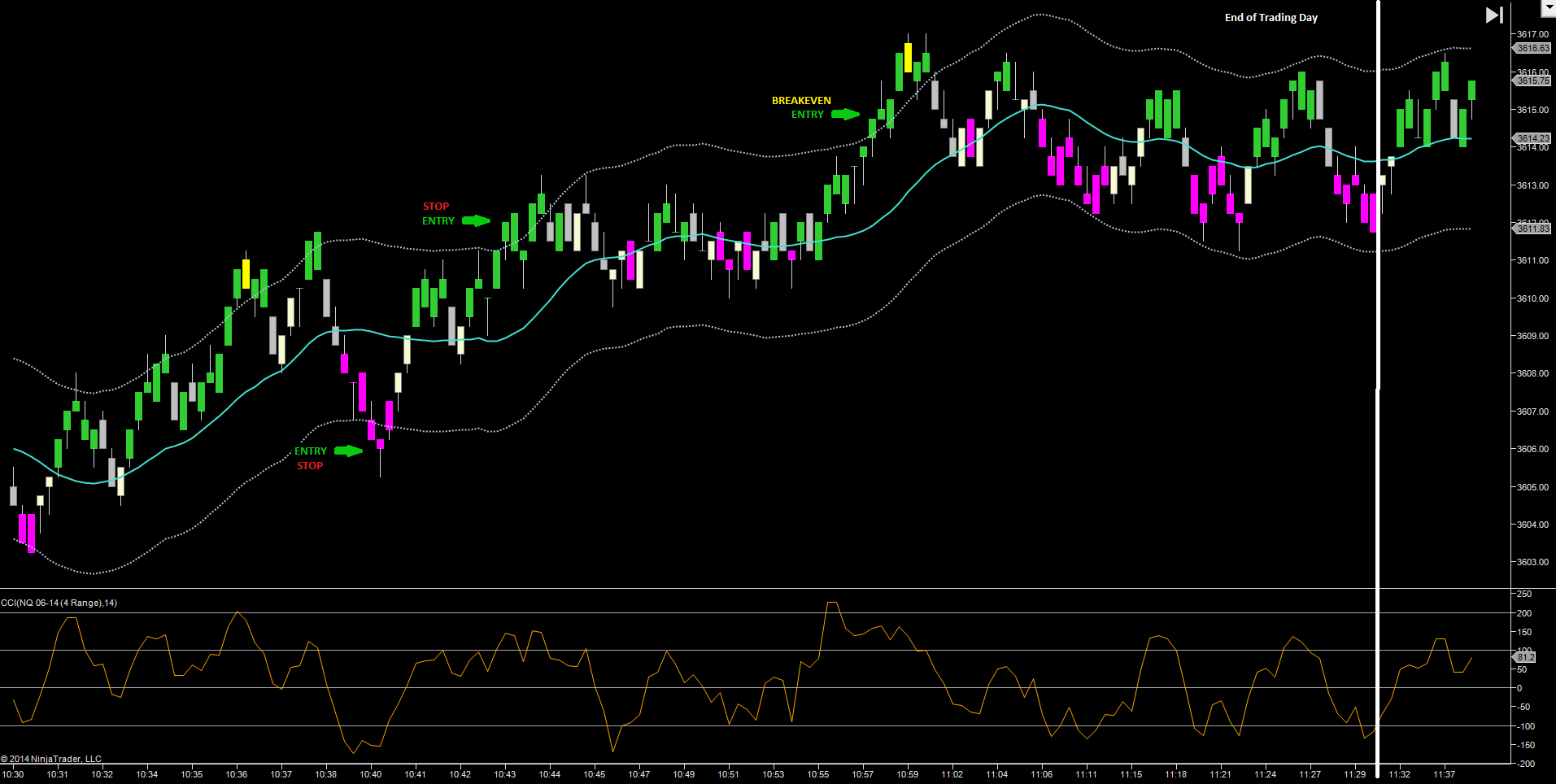Click the 10:45 time axis label
1556x784 pixels.
[x=595, y=774]
